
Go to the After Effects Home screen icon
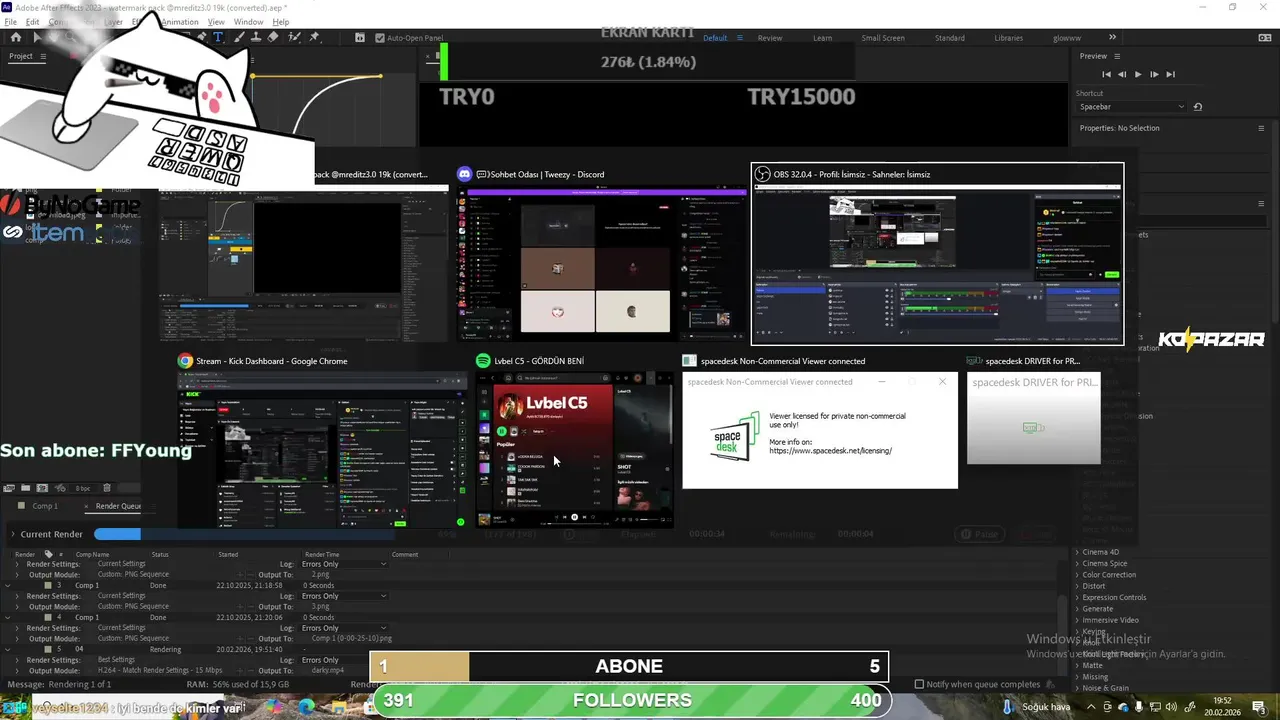pos(15,37)
